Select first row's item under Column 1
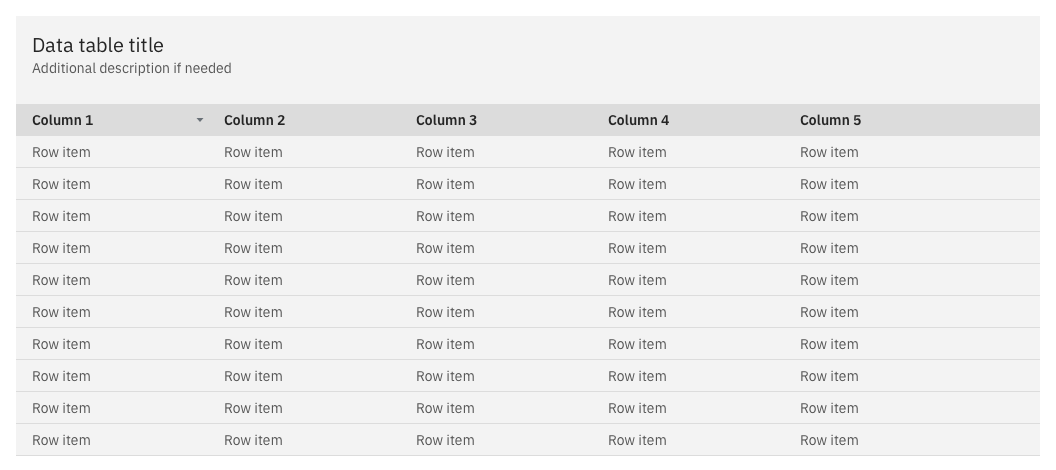 pyautogui.click(x=61, y=152)
